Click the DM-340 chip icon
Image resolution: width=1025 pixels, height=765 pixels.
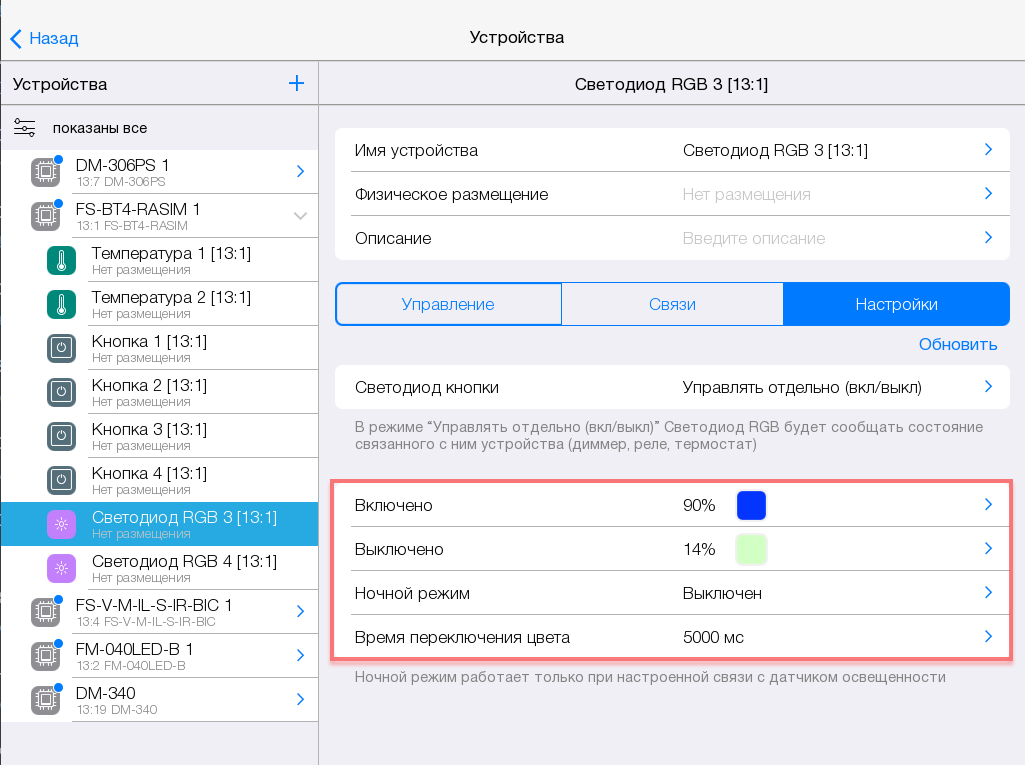coord(44,700)
